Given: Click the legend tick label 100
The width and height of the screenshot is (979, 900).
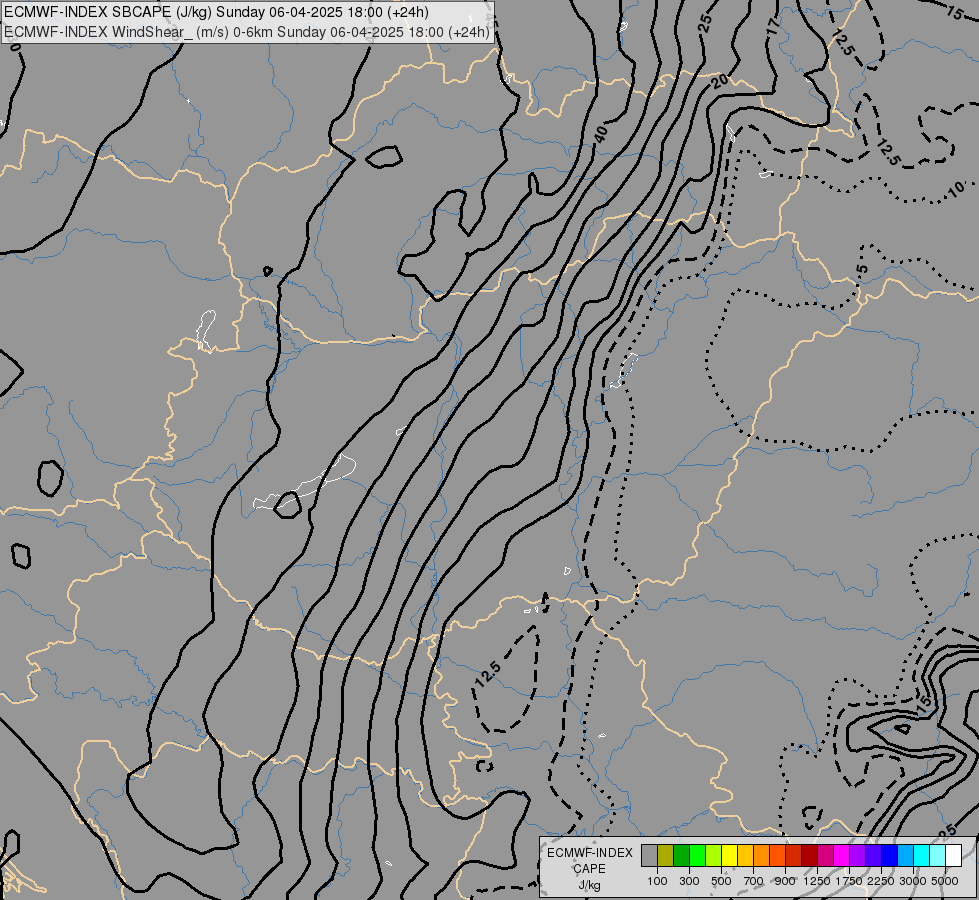Looking at the screenshot, I should 657,881.
